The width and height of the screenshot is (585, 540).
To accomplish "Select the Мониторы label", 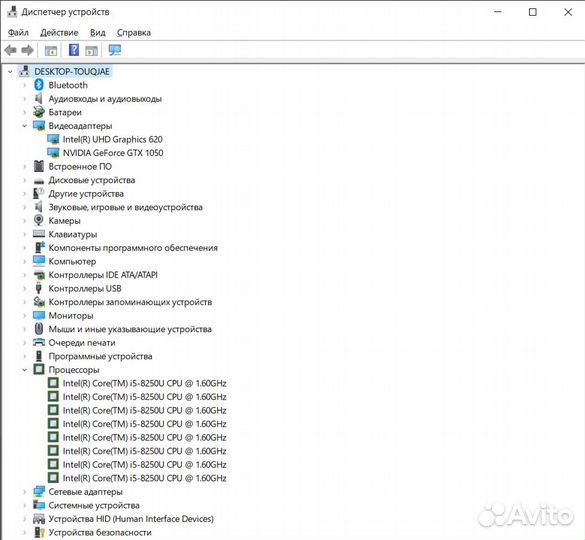I will coord(71,315).
